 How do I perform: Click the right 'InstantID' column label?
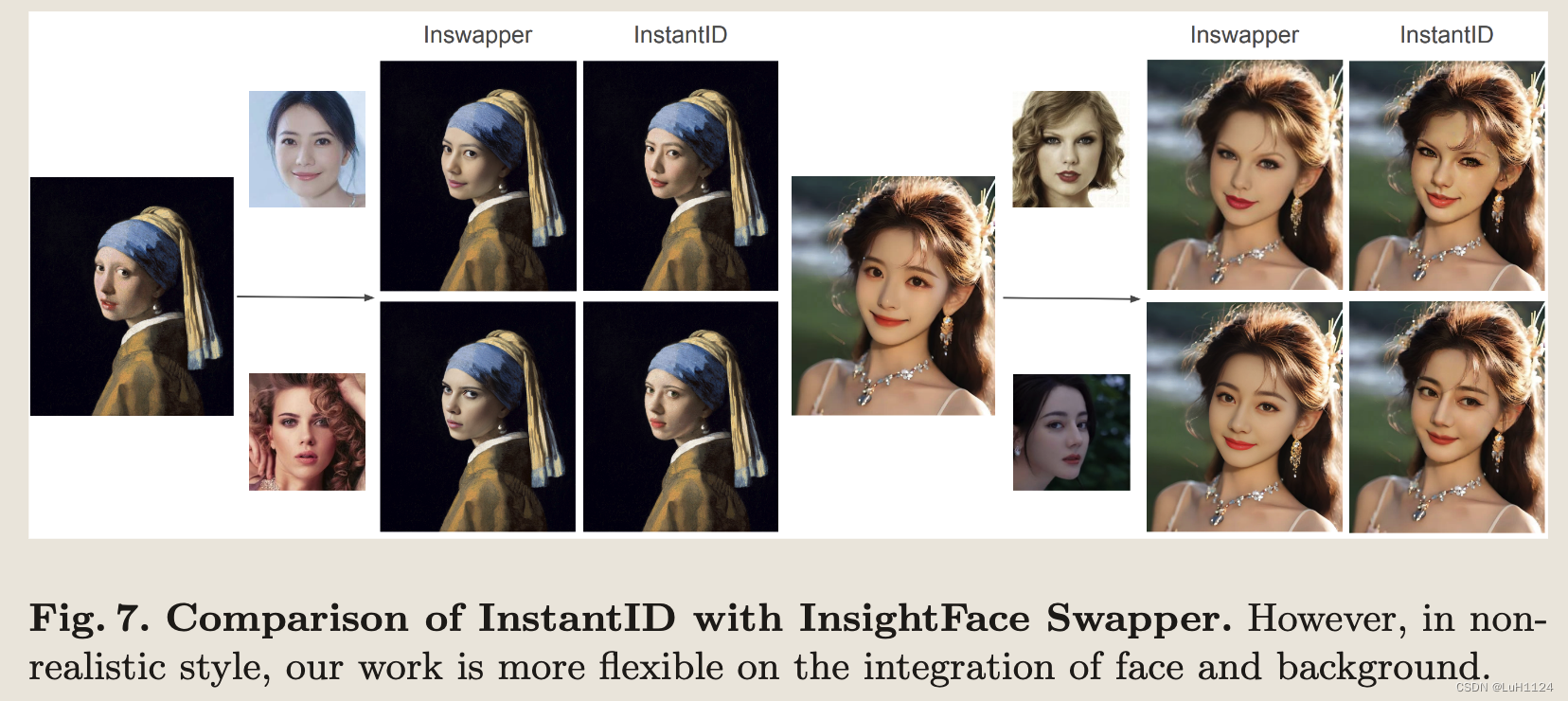tap(1446, 35)
